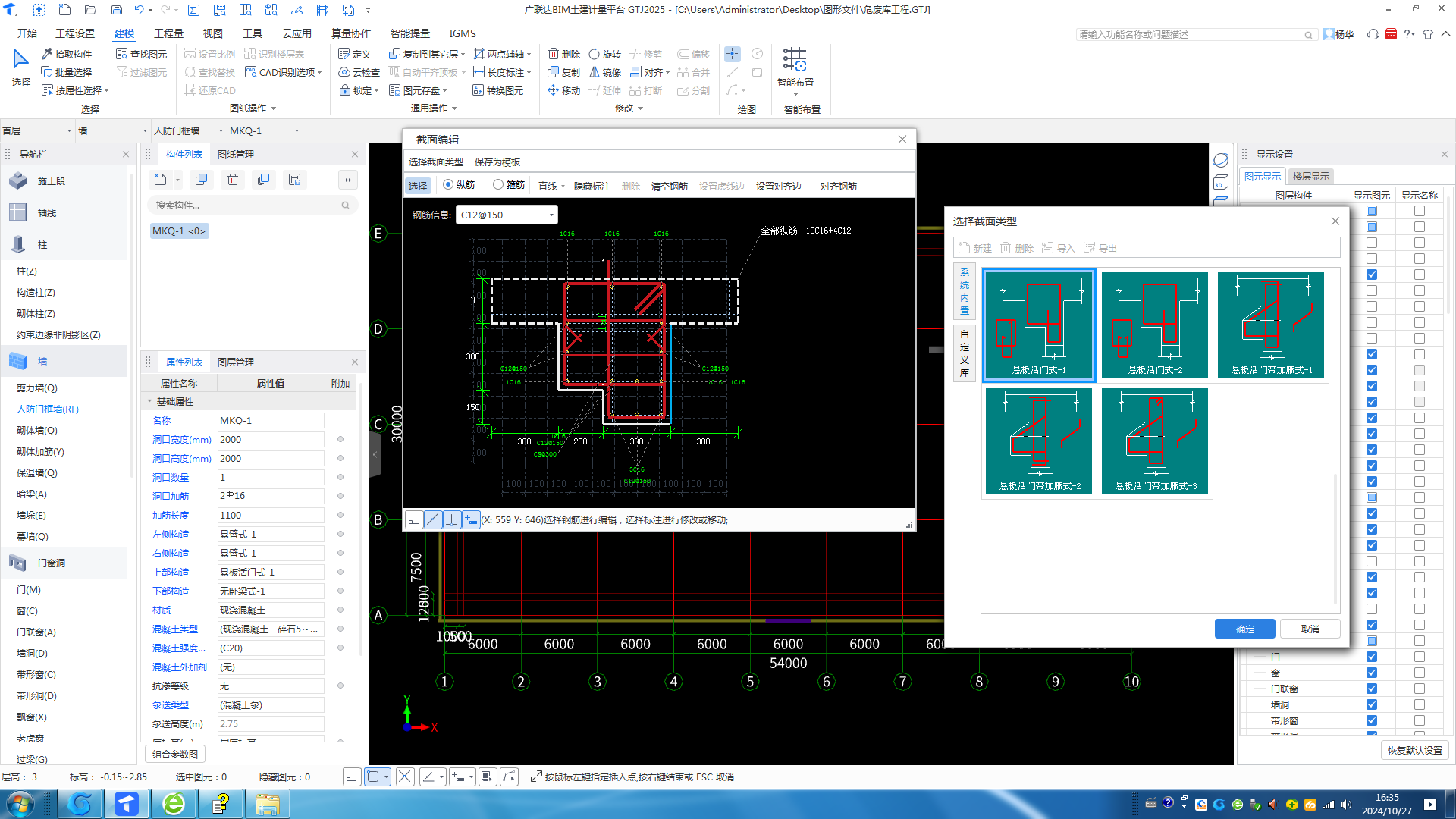Select the 旋转 rotate tool

[x=605, y=54]
